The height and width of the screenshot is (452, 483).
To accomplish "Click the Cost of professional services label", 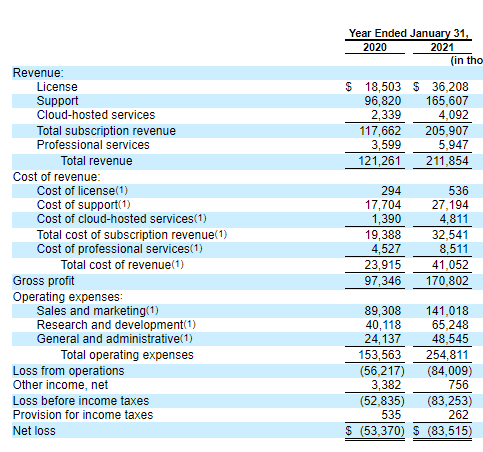I will 119,249.
